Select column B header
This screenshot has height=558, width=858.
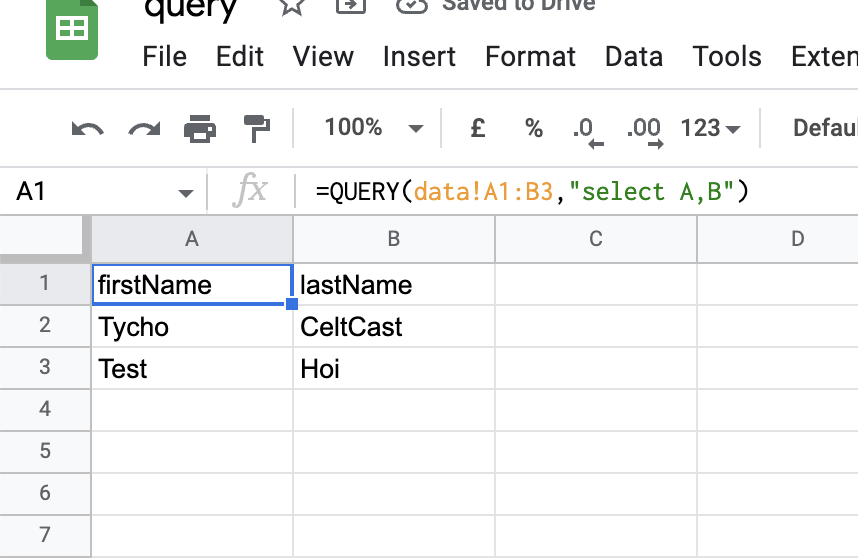(394, 239)
